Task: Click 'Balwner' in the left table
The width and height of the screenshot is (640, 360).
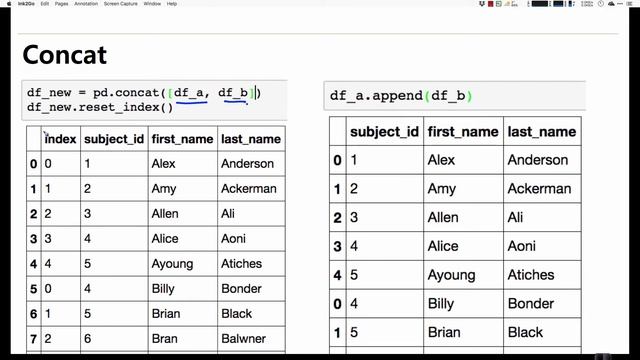Action: [243, 338]
